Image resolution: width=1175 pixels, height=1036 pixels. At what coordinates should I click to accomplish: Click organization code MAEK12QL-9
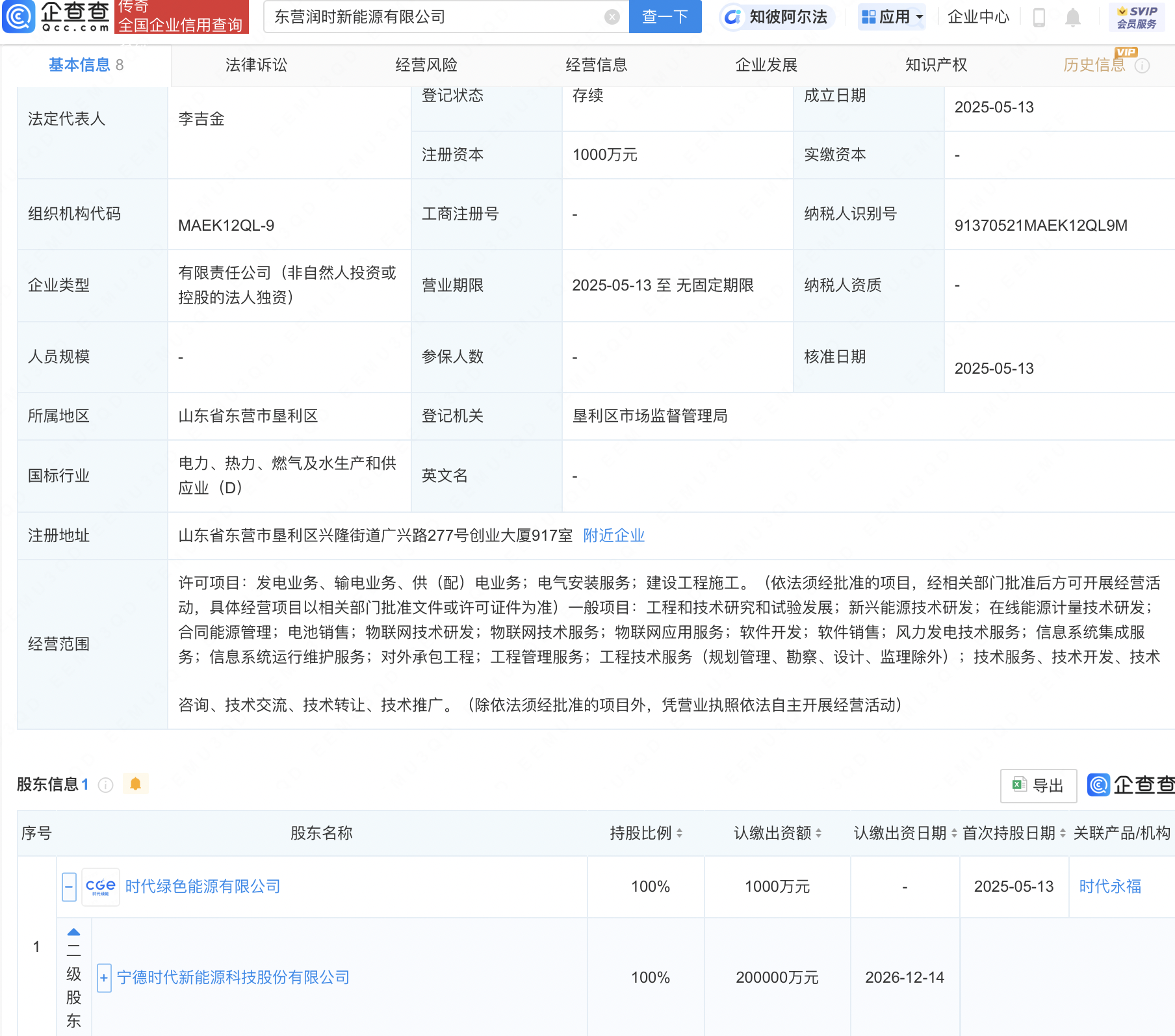[x=226, y=226]
